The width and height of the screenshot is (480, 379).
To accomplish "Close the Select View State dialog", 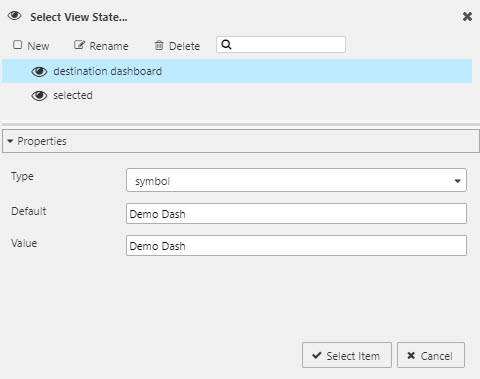I will tap(467, 16).
